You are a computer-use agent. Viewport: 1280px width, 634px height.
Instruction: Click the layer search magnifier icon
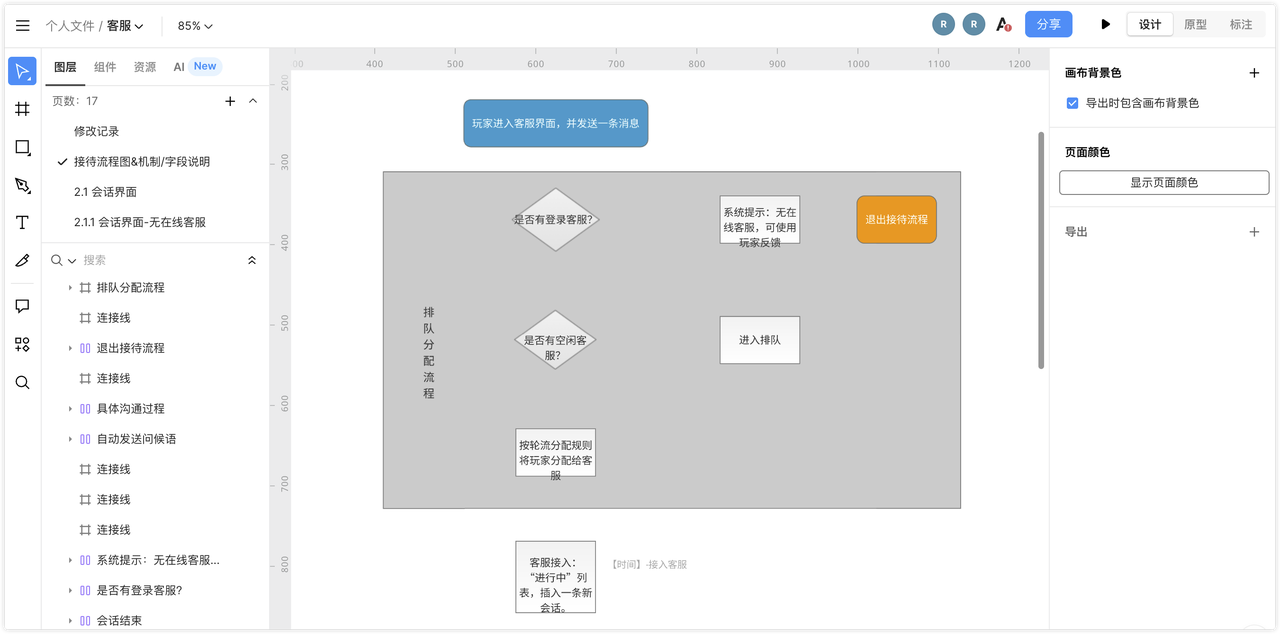point(57,260)
